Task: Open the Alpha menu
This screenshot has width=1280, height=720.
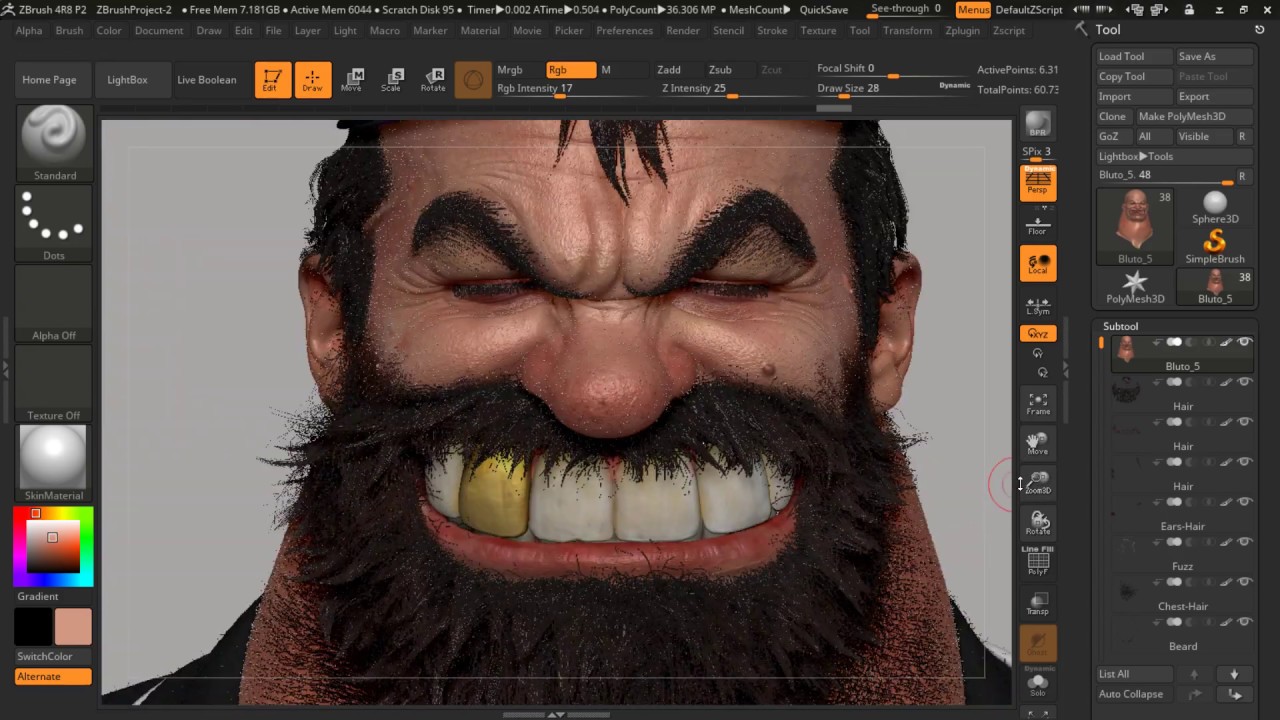Action: (29, 30)
